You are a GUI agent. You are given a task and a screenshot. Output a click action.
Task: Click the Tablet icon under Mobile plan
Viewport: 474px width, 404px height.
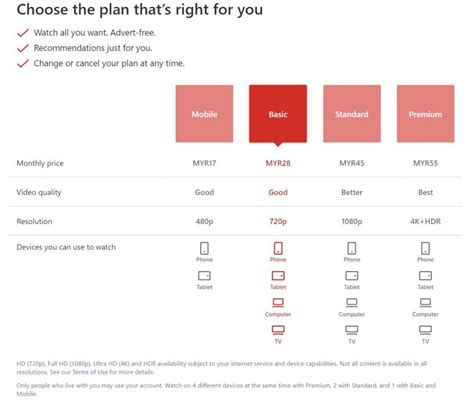click(x=204, y=276)
